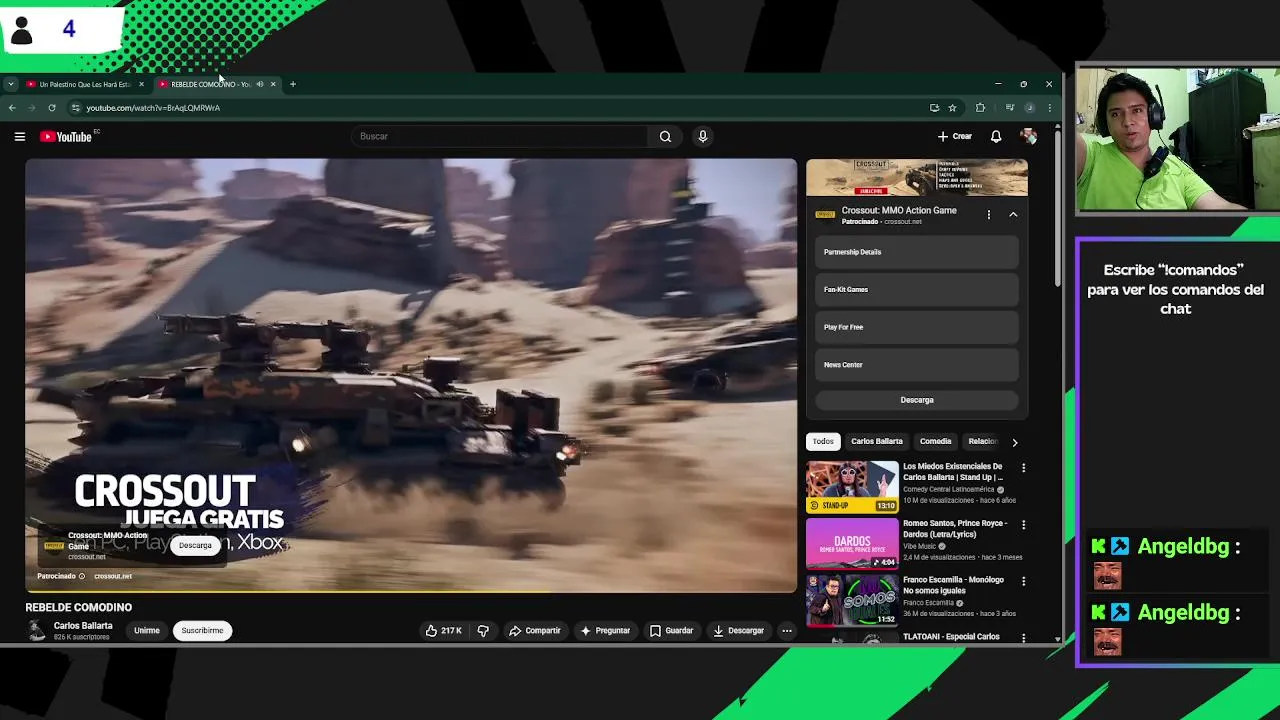Click Descarga button in sponsored panel
Screen dimensions: 1280x720
[917, 400]
